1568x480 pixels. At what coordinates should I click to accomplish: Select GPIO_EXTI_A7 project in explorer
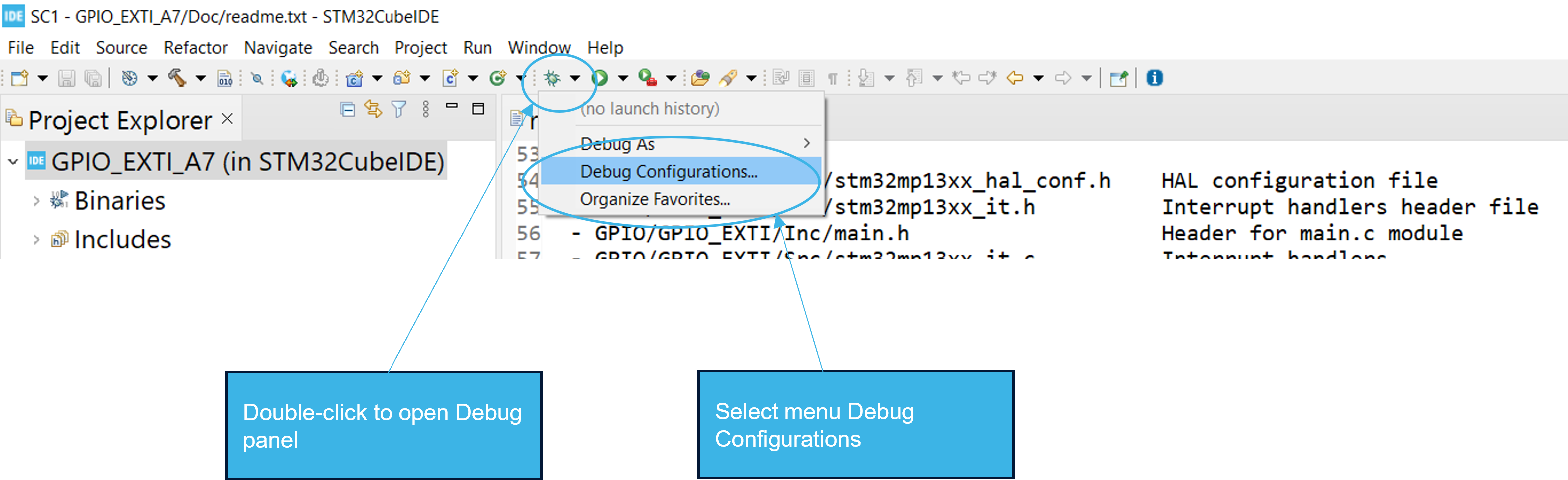pos(237,162)
